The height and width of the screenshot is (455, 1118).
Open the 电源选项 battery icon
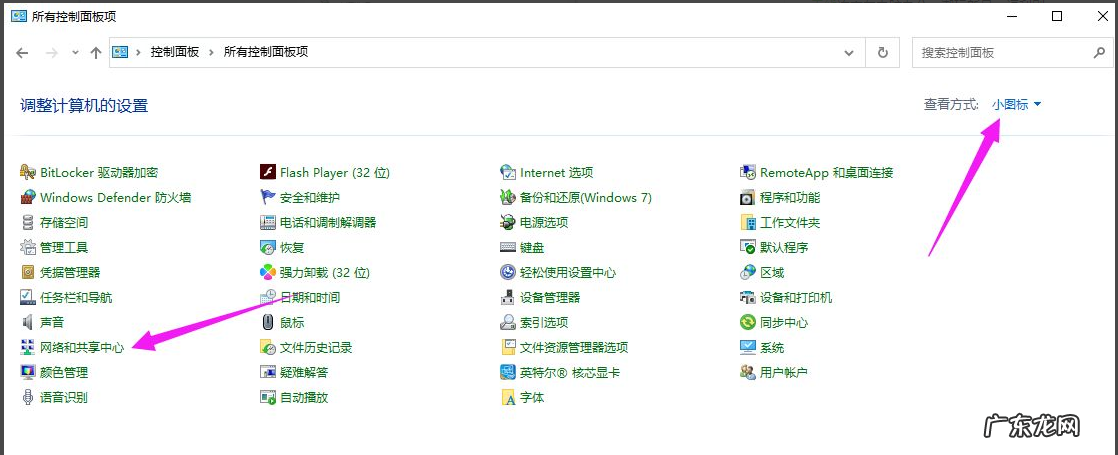[508, 223]
